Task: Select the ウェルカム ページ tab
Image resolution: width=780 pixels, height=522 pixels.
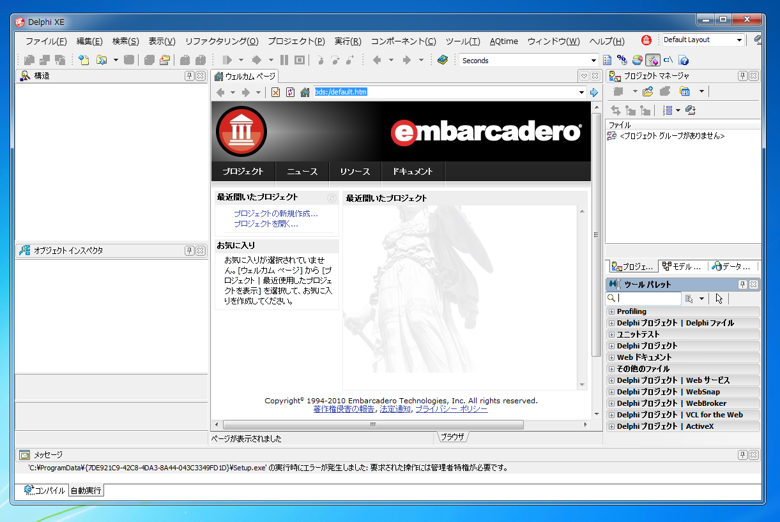Action: tap(245, 76)
